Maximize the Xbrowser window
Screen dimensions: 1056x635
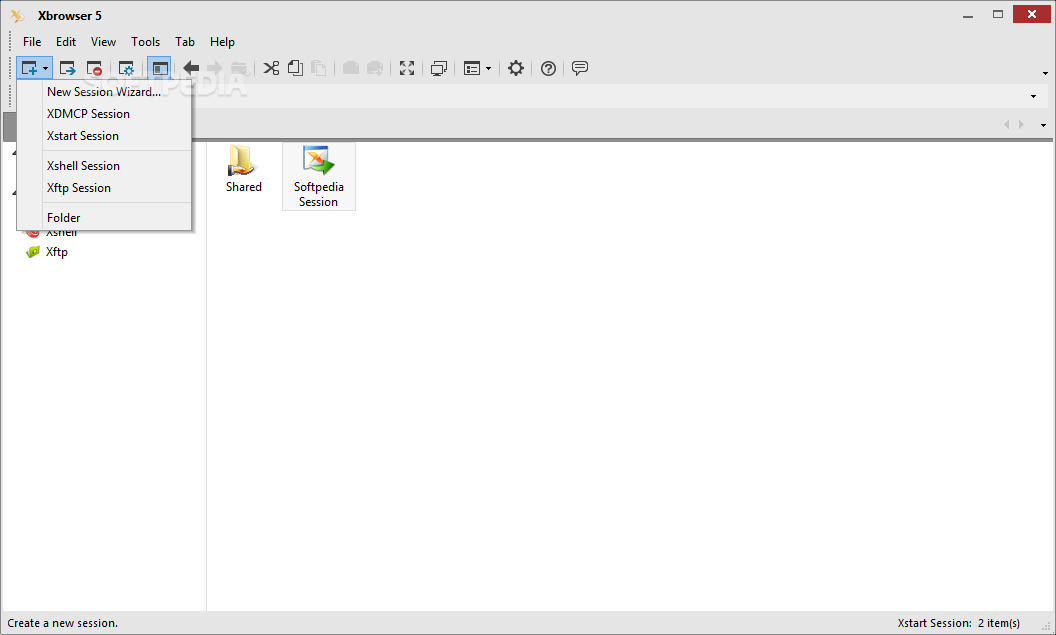[997, 14]
